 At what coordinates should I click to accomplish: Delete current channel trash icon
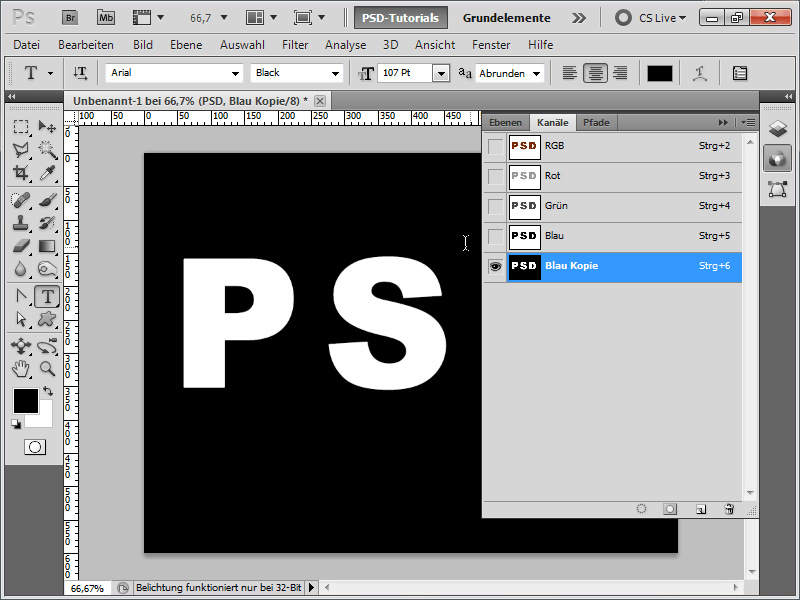pyautogui.click(x=729, y=509)
